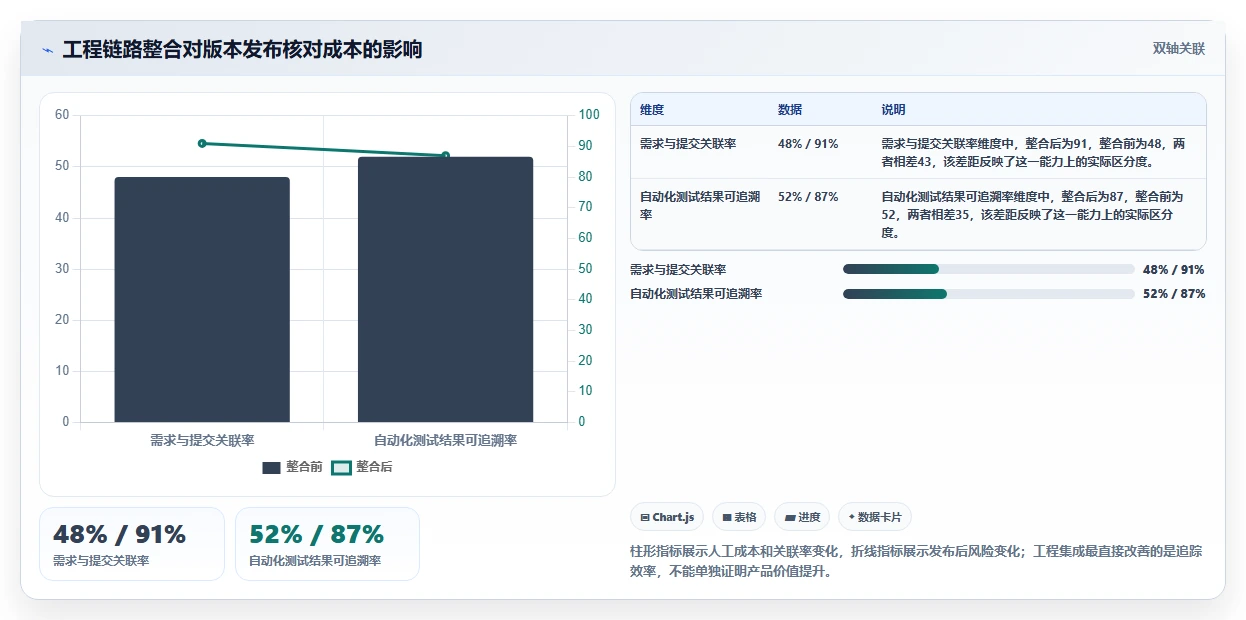Toggle the 整合前 legend swatch
Screen dimensions: 1246x620
pyautogui.click(x=271, y=467)
